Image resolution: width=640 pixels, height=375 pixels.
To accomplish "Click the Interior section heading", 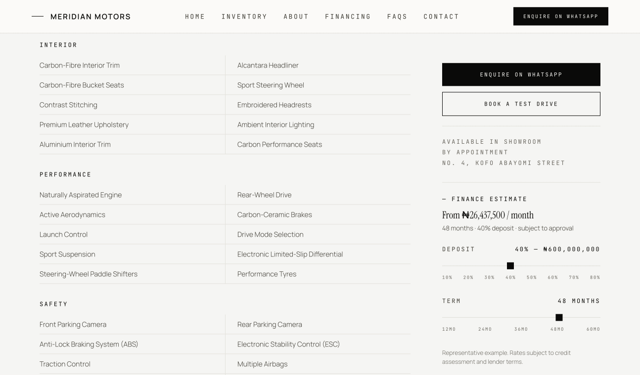I will pyautogui.click(x=58, y=45).
